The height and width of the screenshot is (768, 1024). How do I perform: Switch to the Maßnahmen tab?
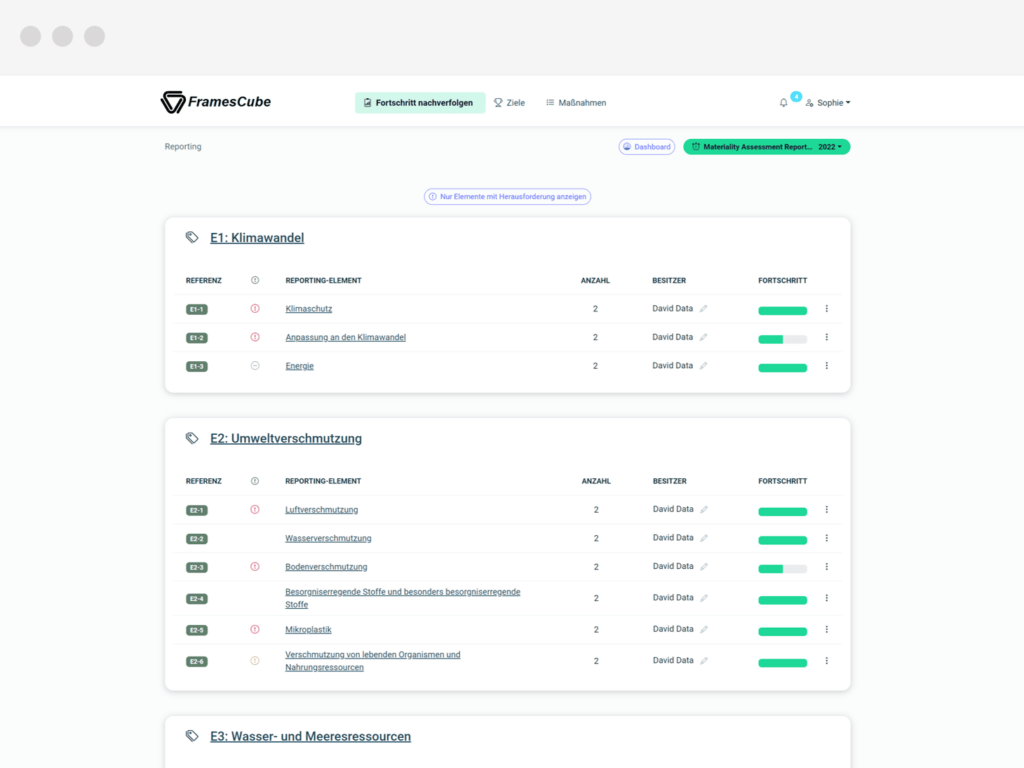click(576, 103)
